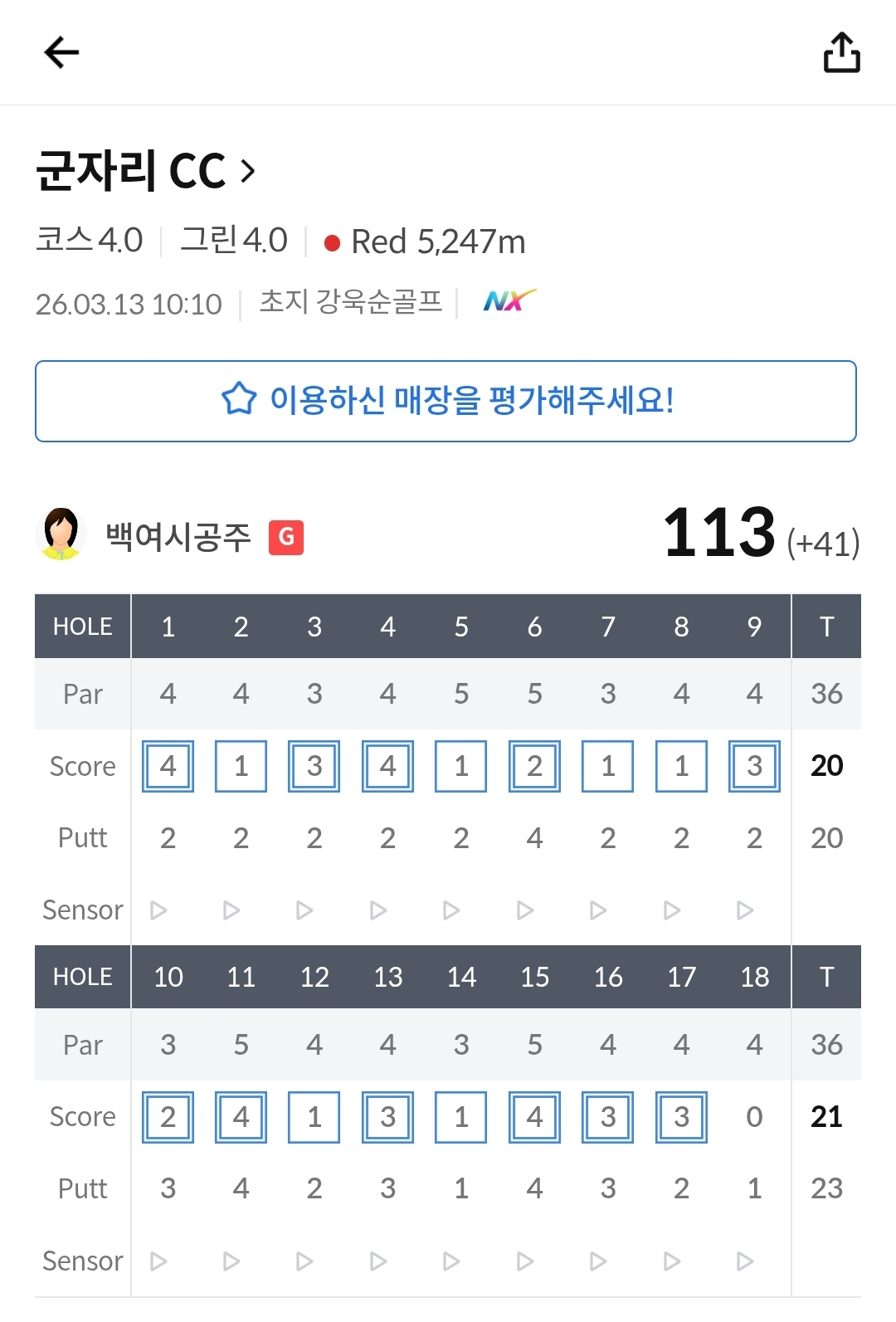This screenshot has width=896, height=1322.
Task: Play sensor replay for hole 14
Action: tap(451, 1261)
